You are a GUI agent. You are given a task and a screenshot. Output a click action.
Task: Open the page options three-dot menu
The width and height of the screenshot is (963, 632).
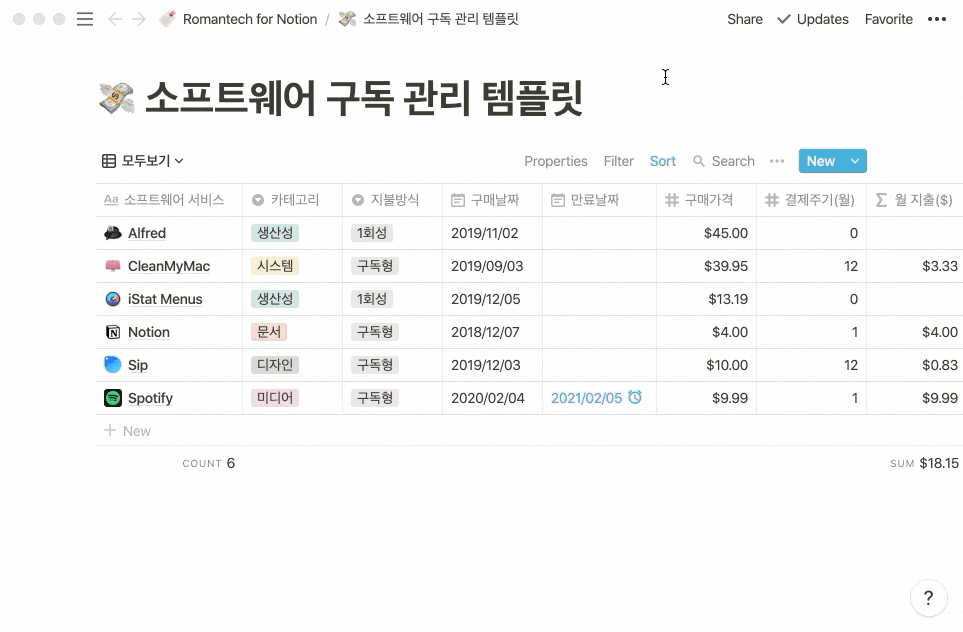[937, 19]
